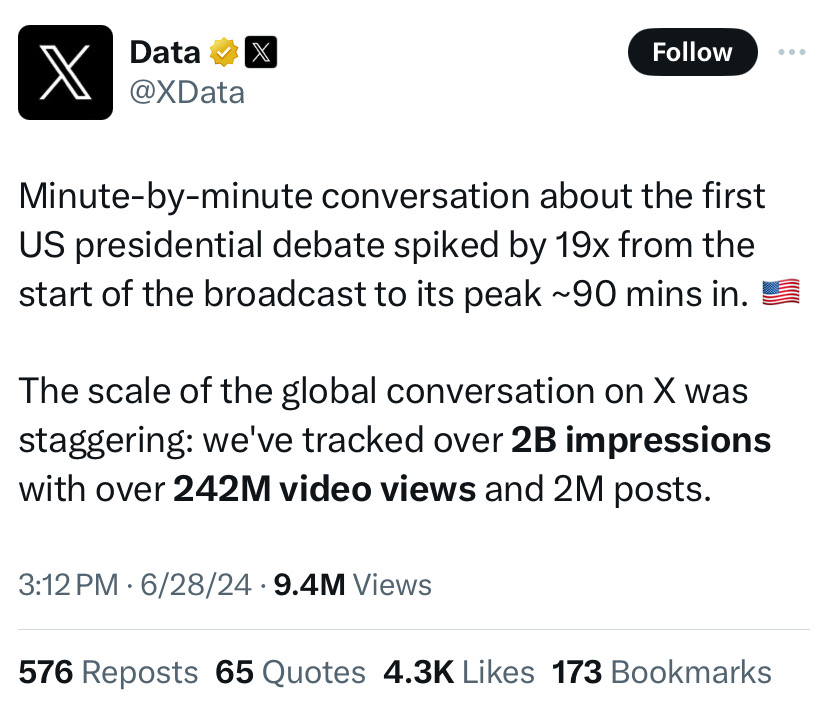Click the bold 2B impressions text
Image resolution: width=828 pixels, height=708 pixels.
[641, 440]
